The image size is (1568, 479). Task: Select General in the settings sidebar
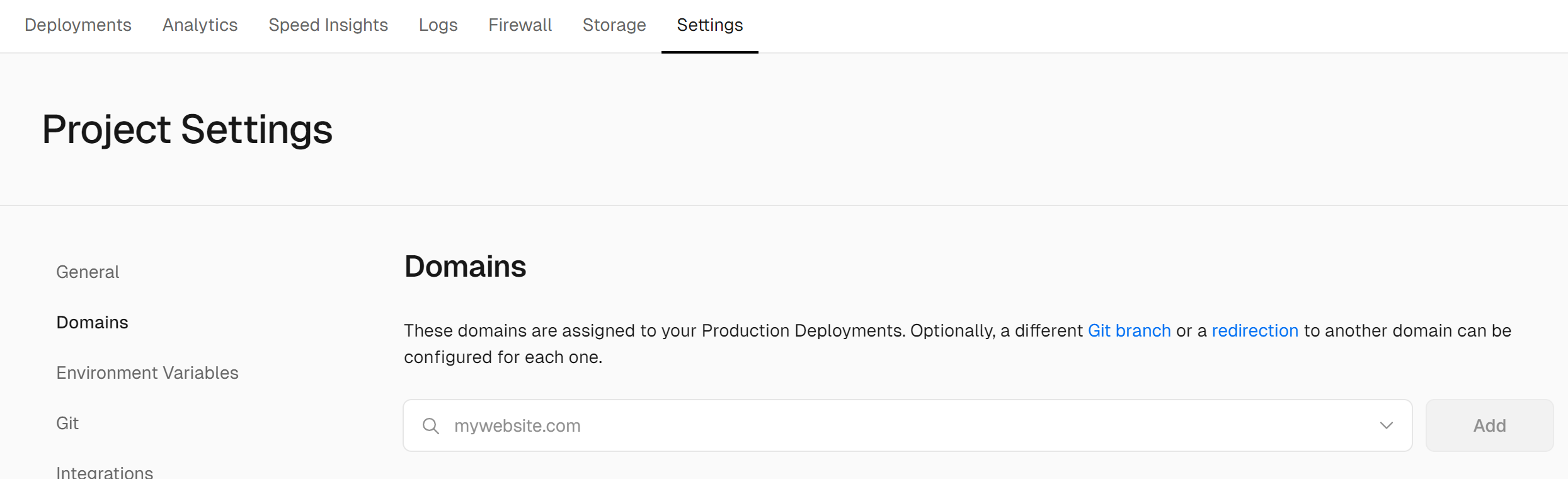tap(88, 272)
